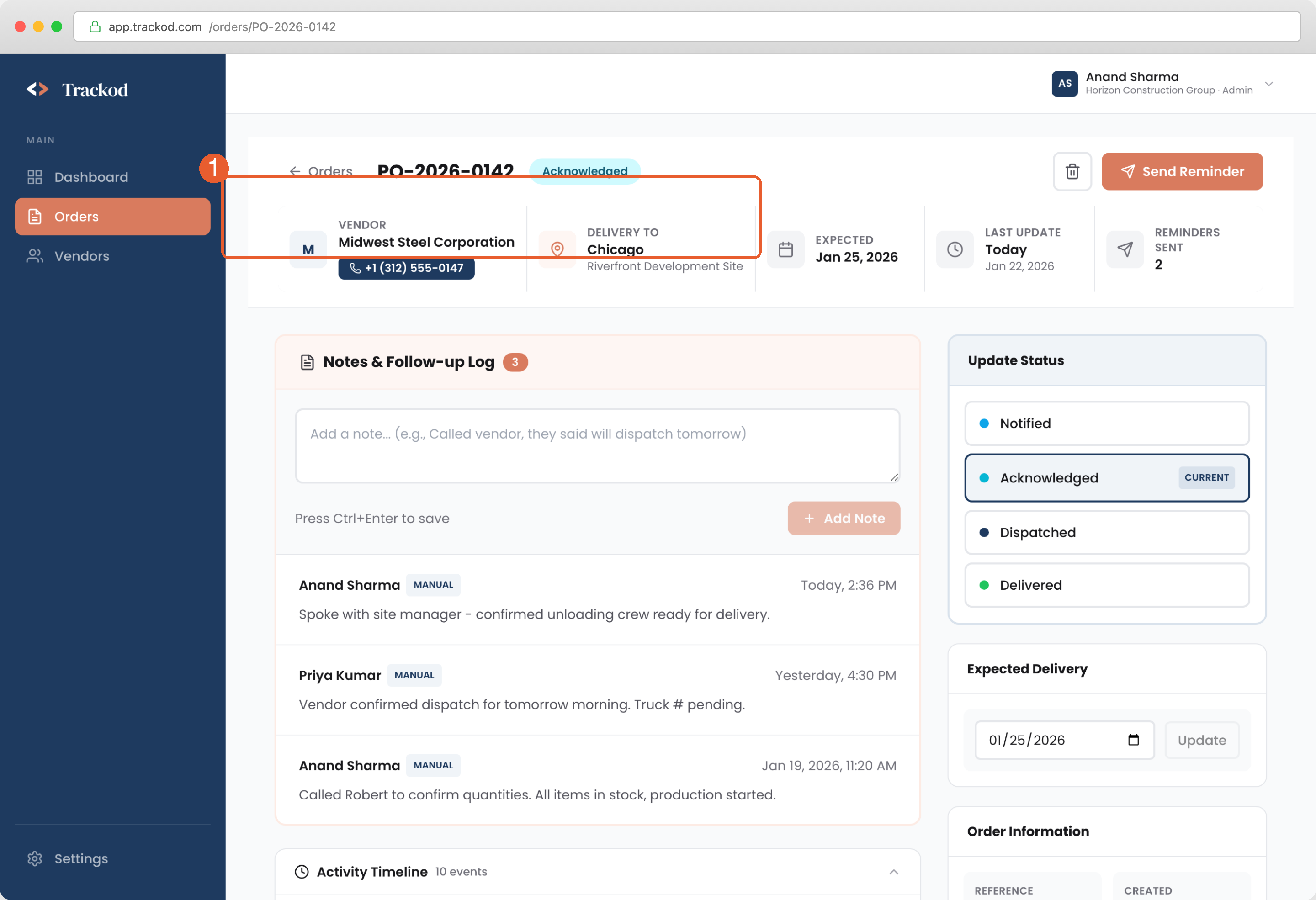Select the Vendors sidebar icon
The width and height of the screenshot is (1316, 900).
click(x=35, y=256)
